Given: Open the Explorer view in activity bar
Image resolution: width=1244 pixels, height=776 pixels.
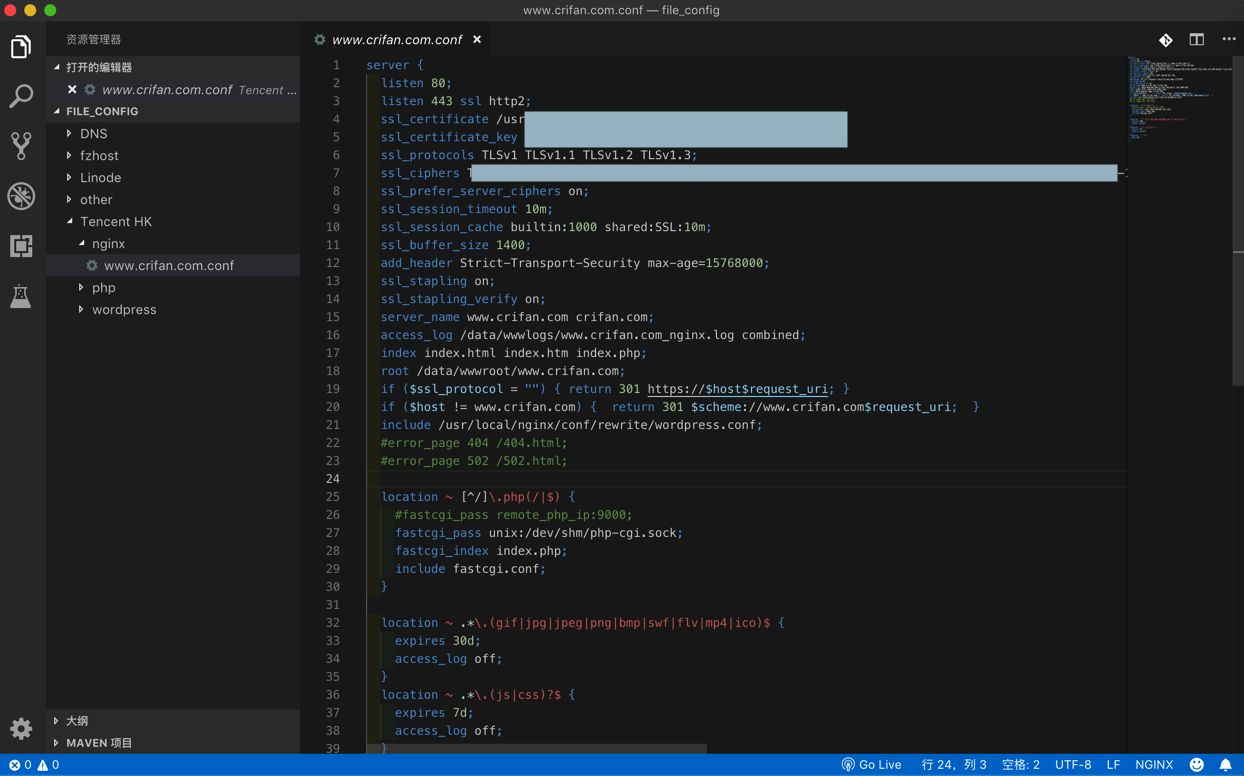Looking at the screenshot, I should 21,47.
